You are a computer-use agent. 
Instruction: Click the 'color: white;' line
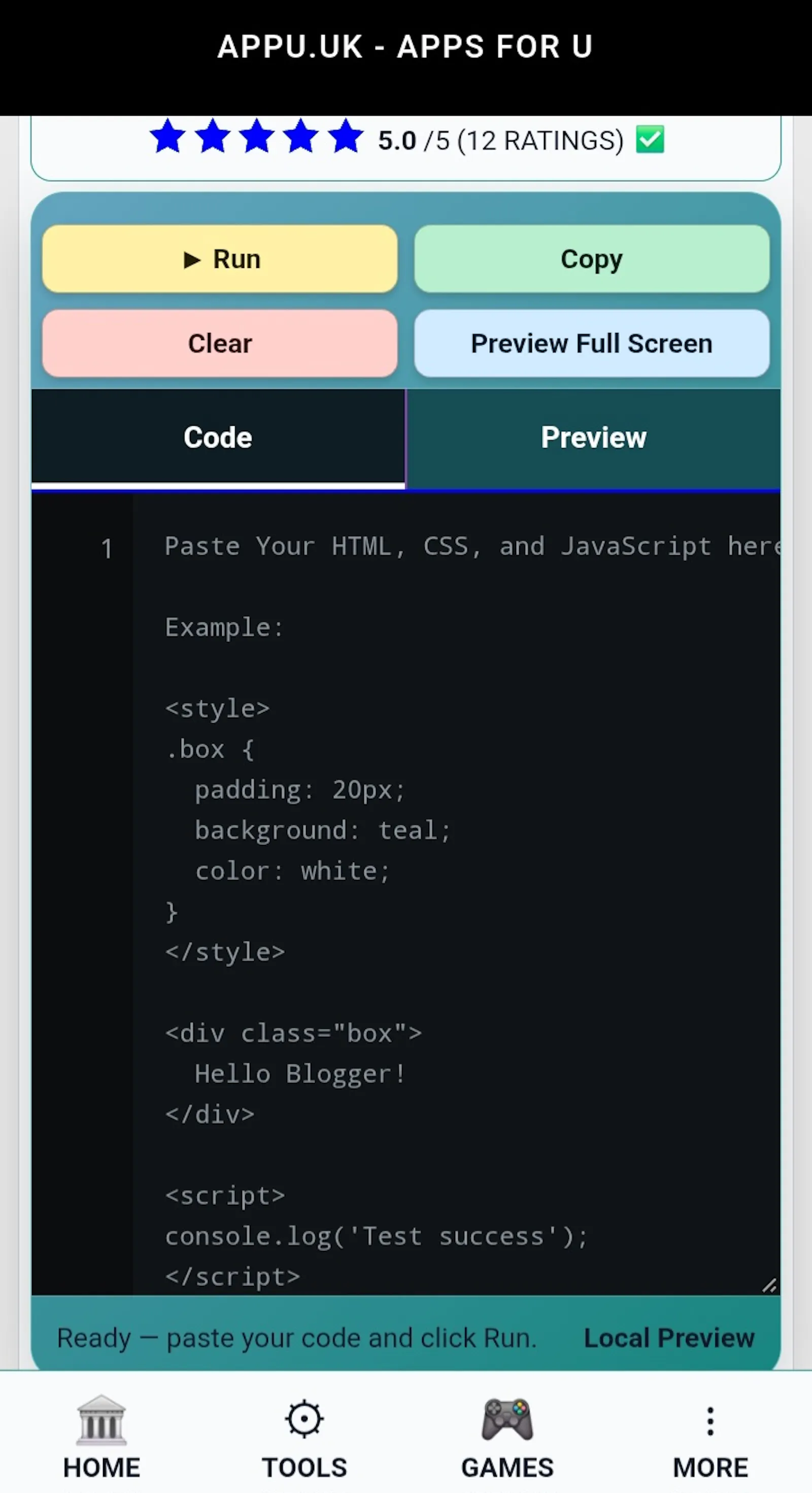coord(293,870)
